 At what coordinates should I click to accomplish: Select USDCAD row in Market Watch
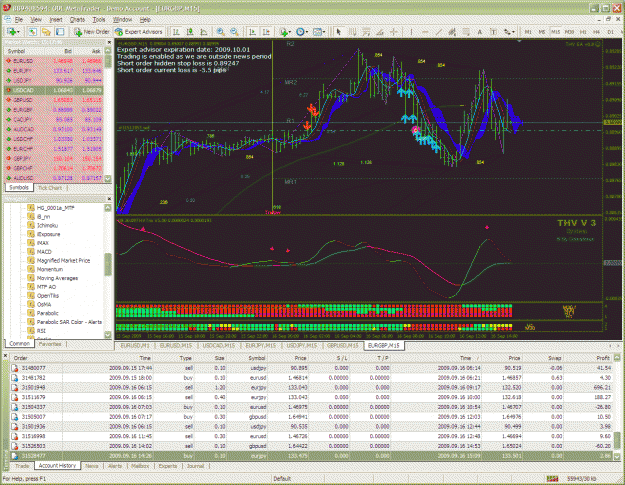(54, 90)
